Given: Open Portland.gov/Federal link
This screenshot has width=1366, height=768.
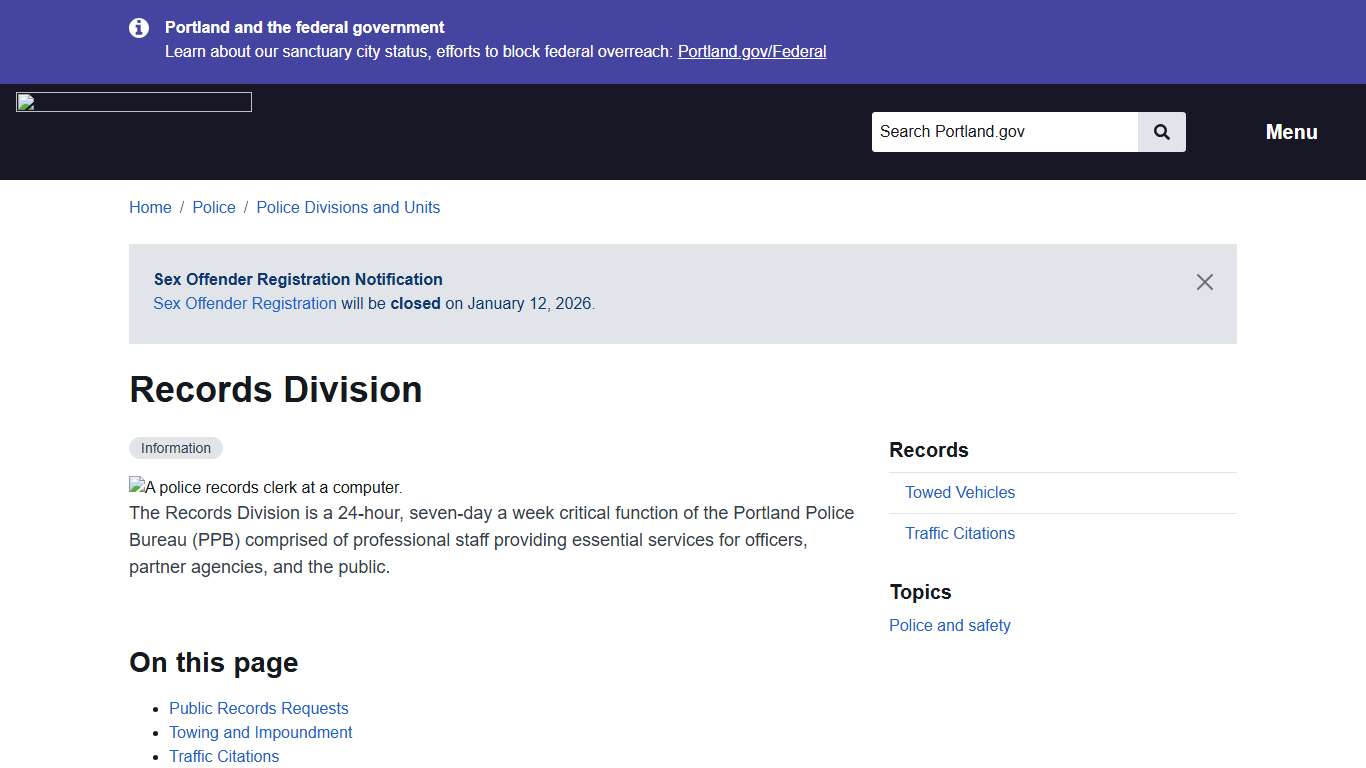Looking at the screenshot, I should tap(752, 51).
